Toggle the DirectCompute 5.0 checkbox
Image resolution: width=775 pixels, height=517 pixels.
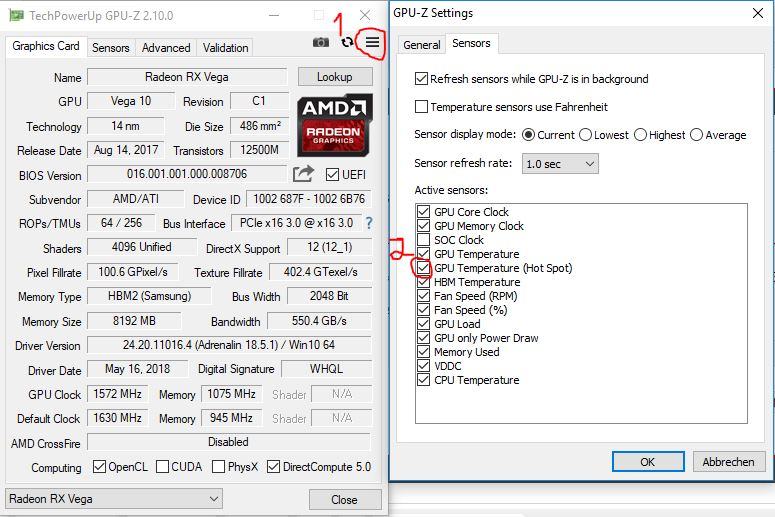coord(273,467)
